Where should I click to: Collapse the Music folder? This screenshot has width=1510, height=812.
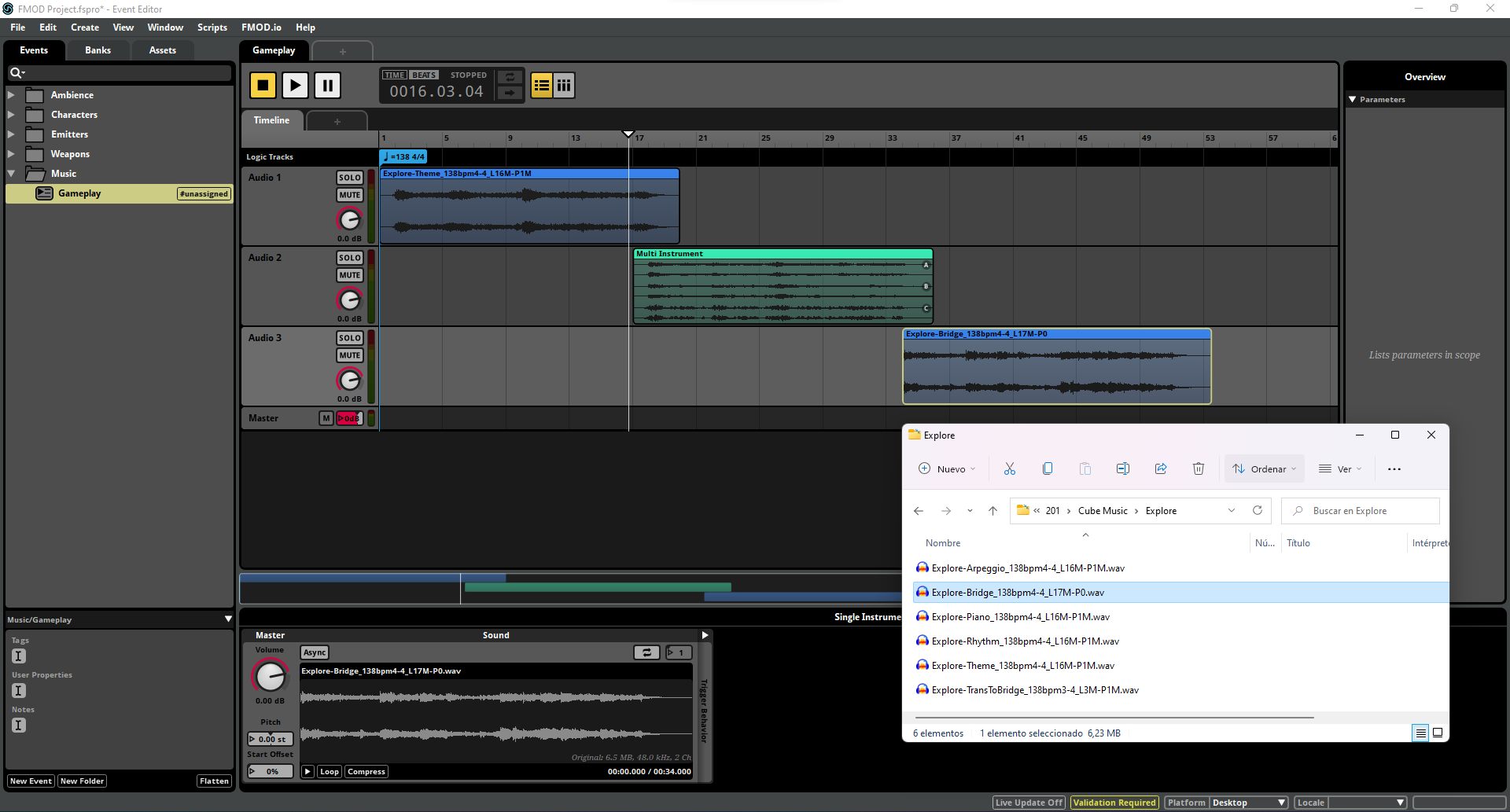pos(11,174)
